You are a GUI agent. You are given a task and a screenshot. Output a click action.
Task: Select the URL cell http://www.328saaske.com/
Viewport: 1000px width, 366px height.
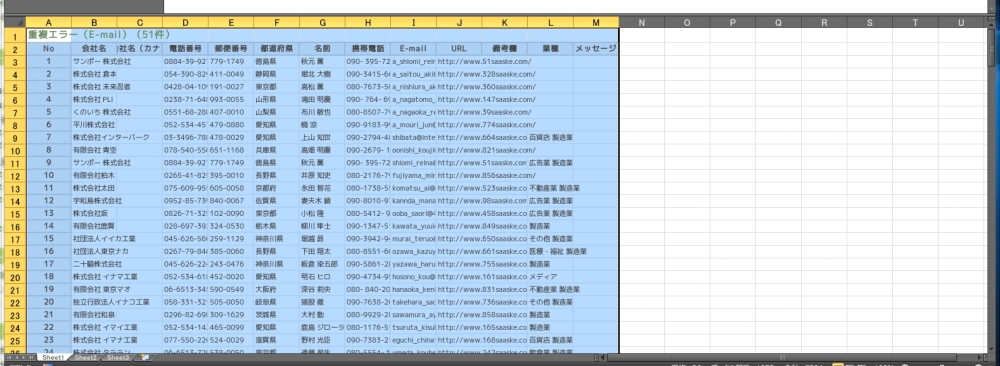(487, 74)
